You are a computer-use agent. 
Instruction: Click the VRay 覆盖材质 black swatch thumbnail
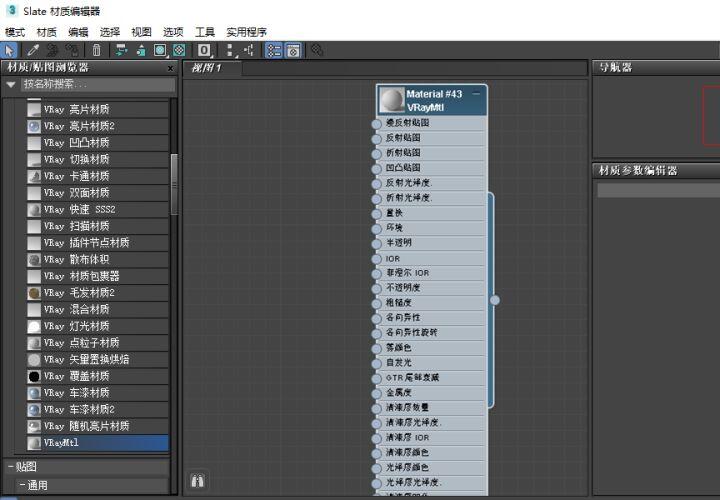pyautogui.click(x=34, y=376)
